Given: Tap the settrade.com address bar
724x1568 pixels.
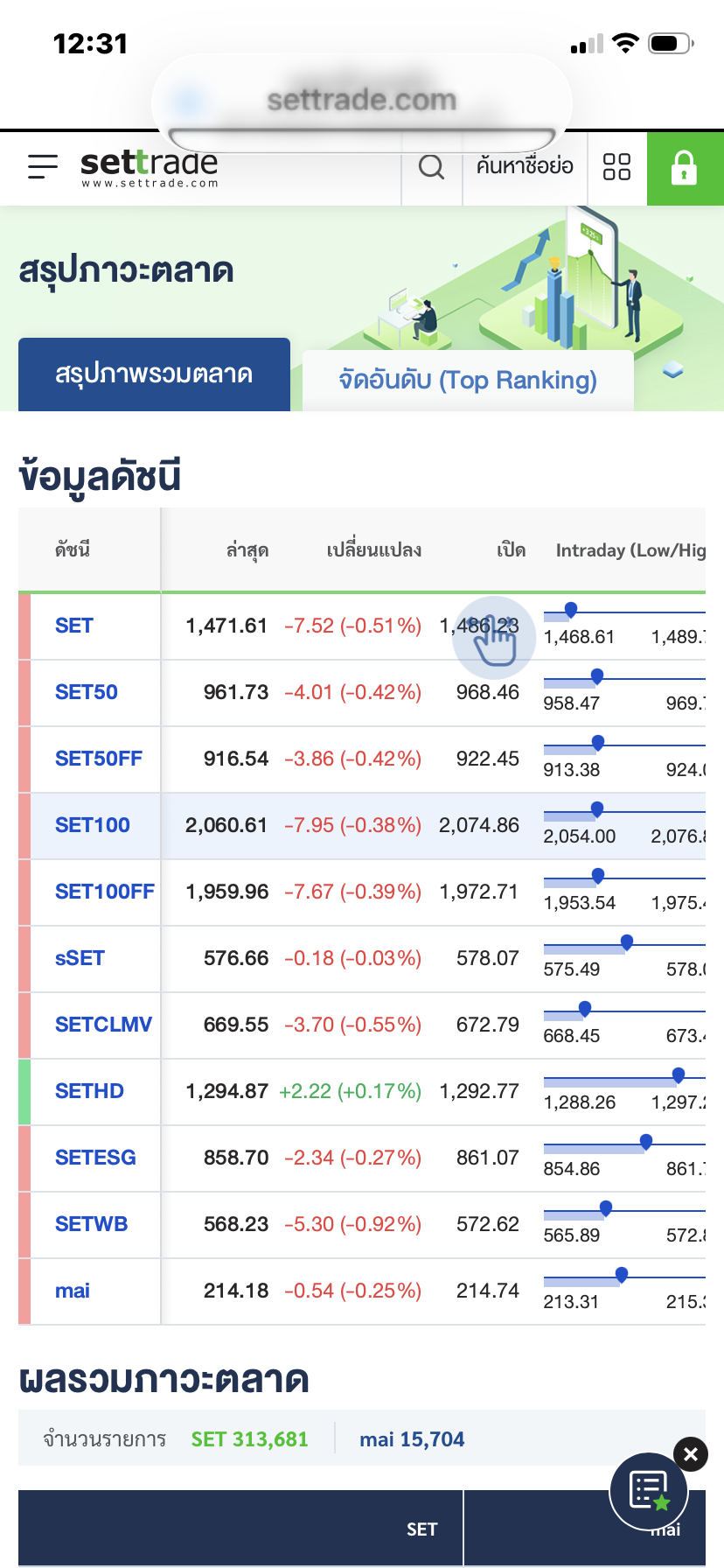Looking at the screenshot, I should click(x=361, y=101).
